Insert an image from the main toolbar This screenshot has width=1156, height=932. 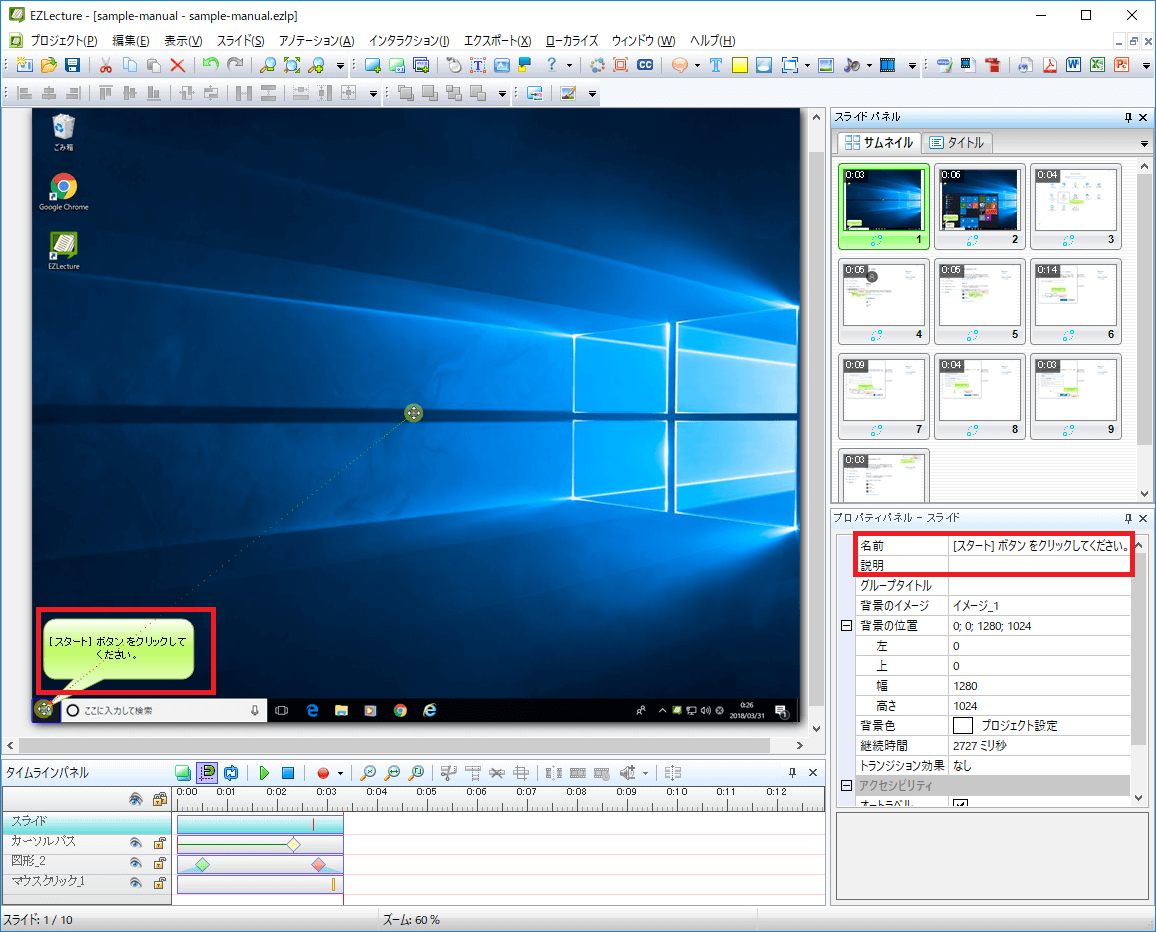pyautogui.click(x=826, y=65)
